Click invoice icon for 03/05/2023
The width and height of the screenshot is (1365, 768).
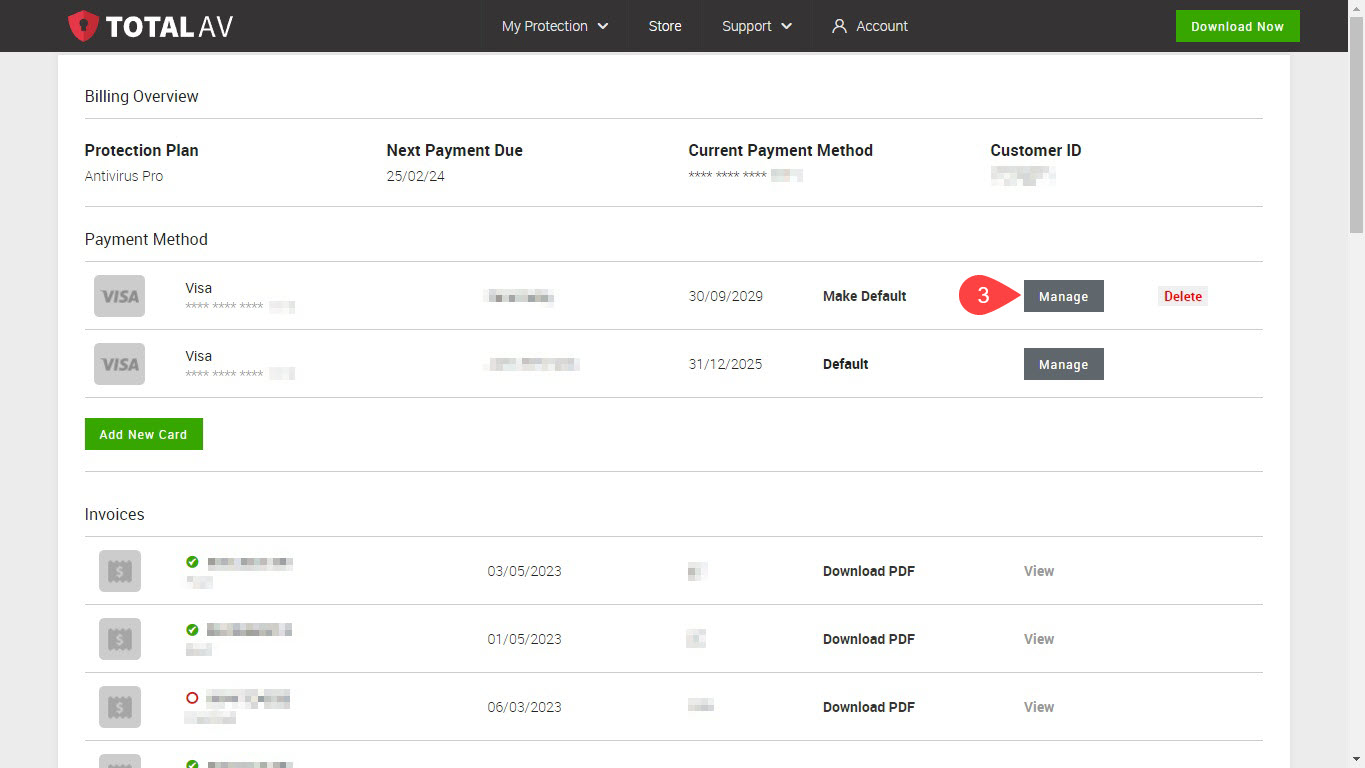tap(119, 571)
